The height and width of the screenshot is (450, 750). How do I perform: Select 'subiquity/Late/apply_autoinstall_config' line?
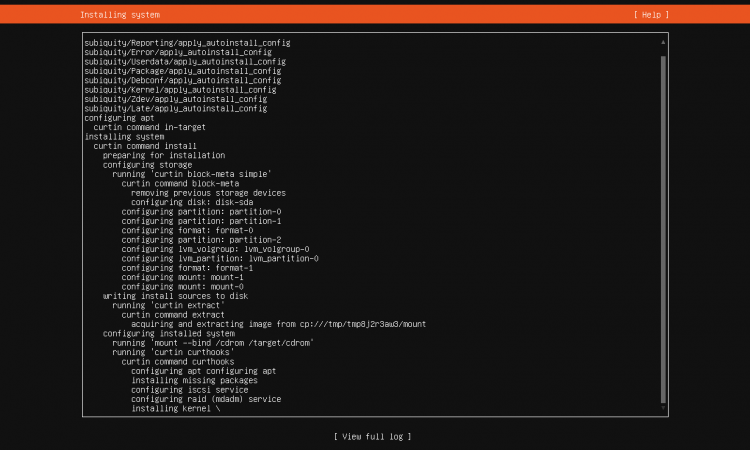[176, 109]
